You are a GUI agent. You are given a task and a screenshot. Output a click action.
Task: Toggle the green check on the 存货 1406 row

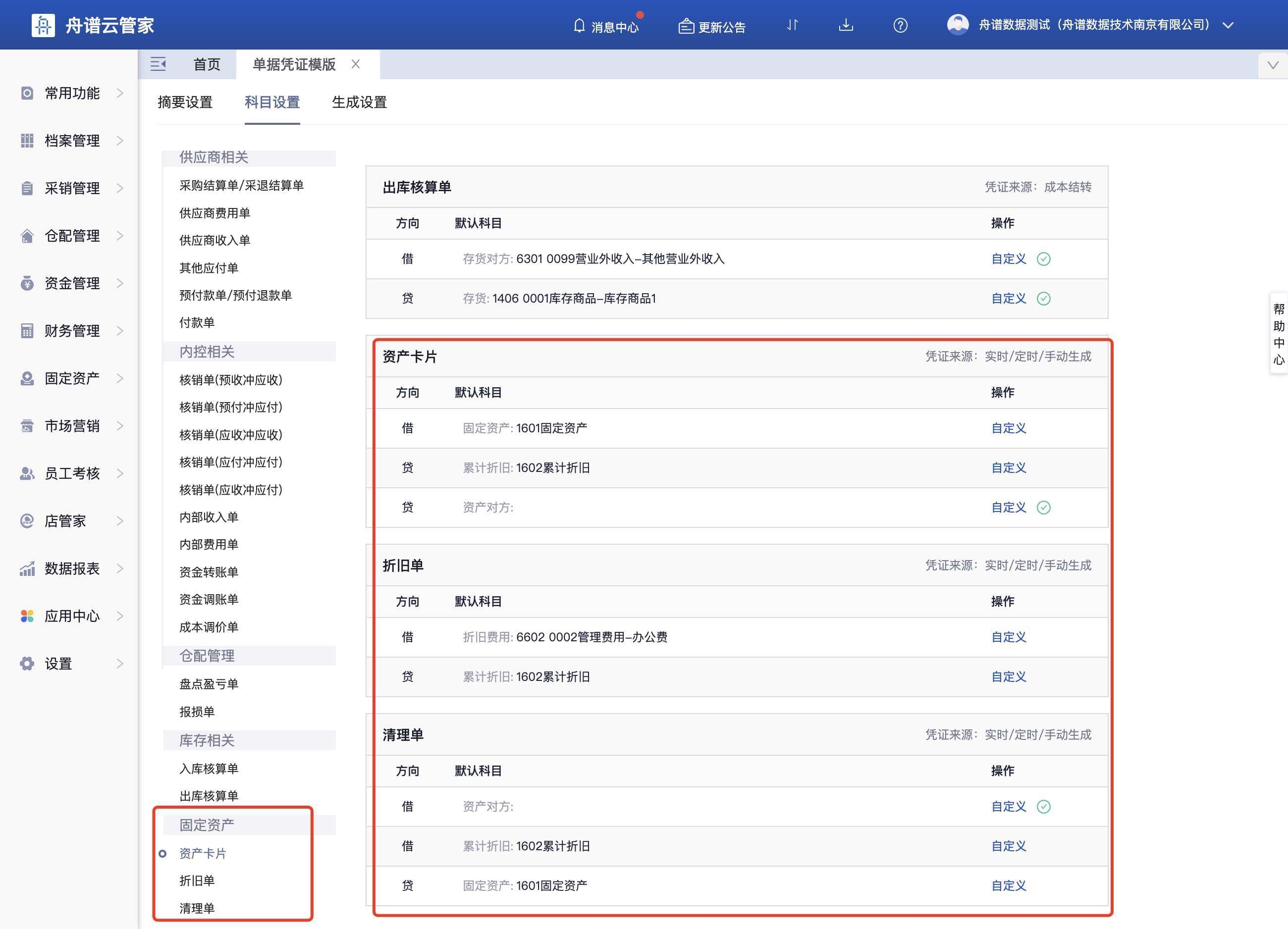pos(1043,299)
